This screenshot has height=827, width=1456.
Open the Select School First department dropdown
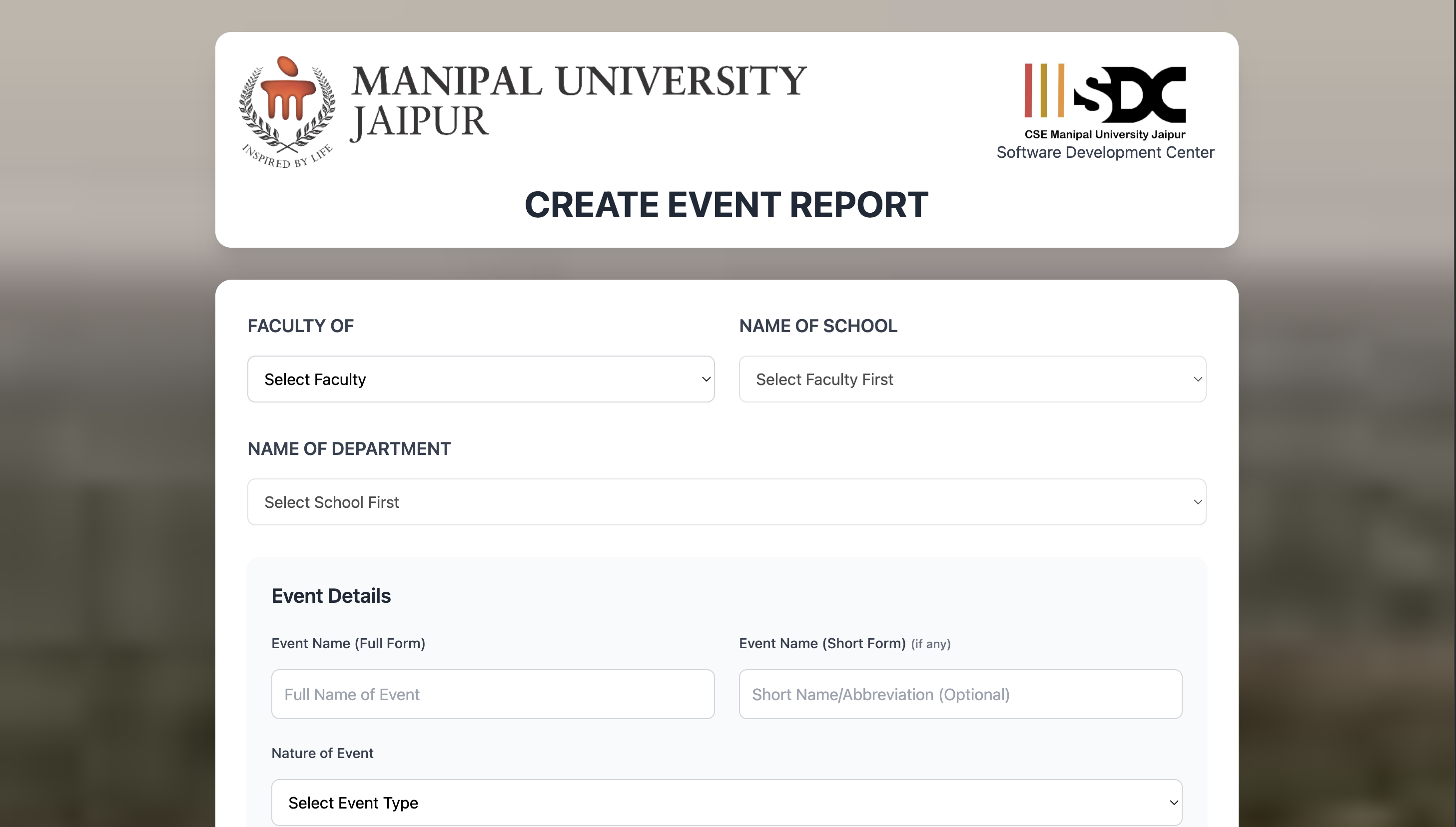[727, 501]
